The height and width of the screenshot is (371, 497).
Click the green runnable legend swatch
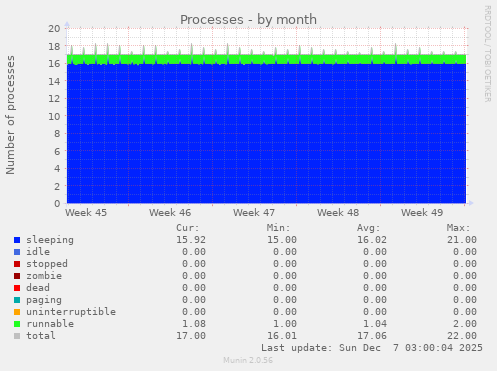tap(17, 324)
